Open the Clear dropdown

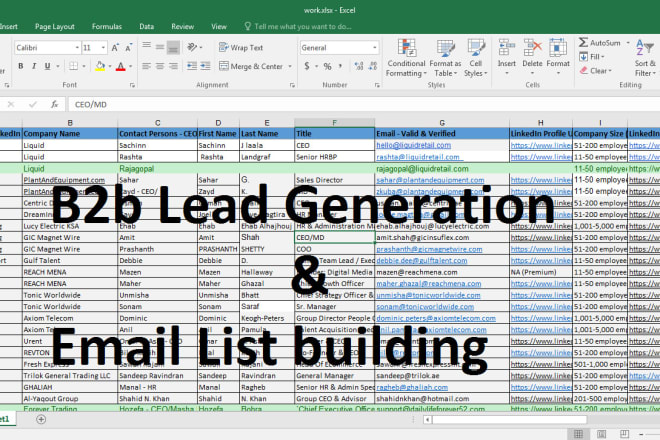tap(595, 71)
